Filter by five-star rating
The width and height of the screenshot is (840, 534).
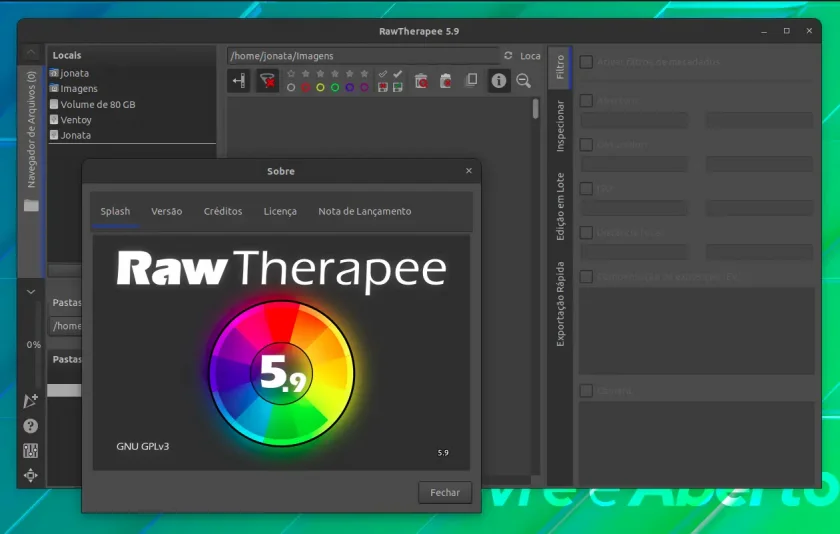tap(364, 74)
